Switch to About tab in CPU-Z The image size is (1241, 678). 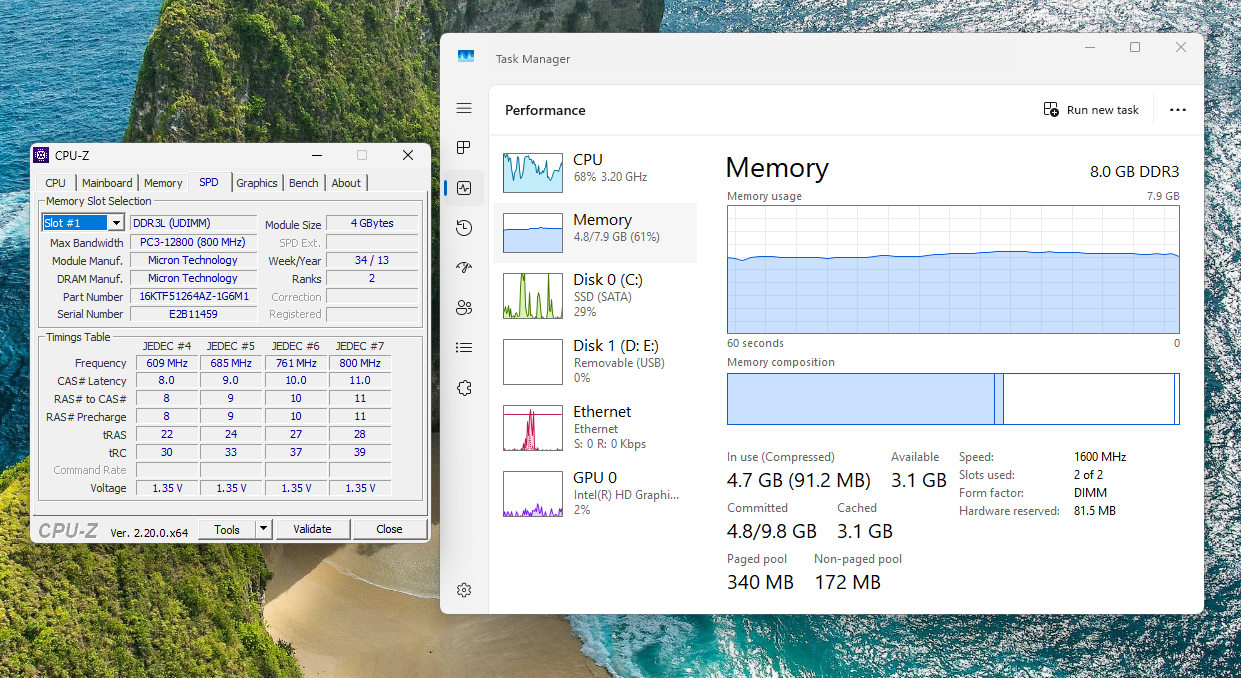[346, 183]
